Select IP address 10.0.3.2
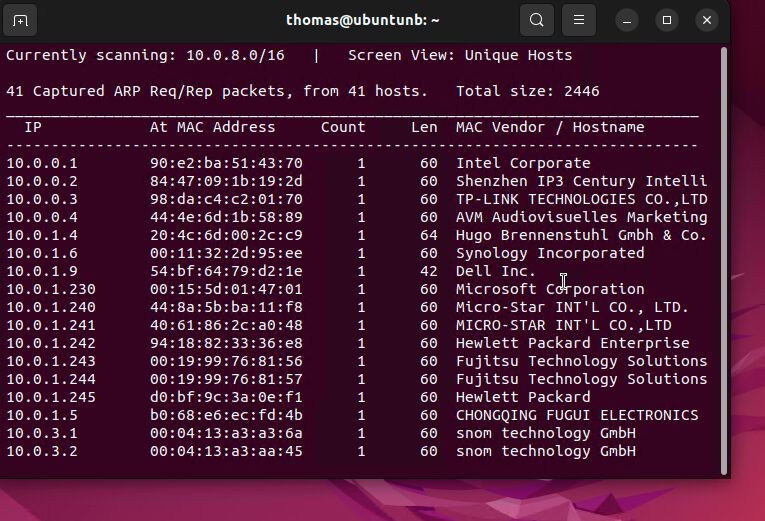The image size is (765, 521). pyautogui.click(x=41, y=451)
